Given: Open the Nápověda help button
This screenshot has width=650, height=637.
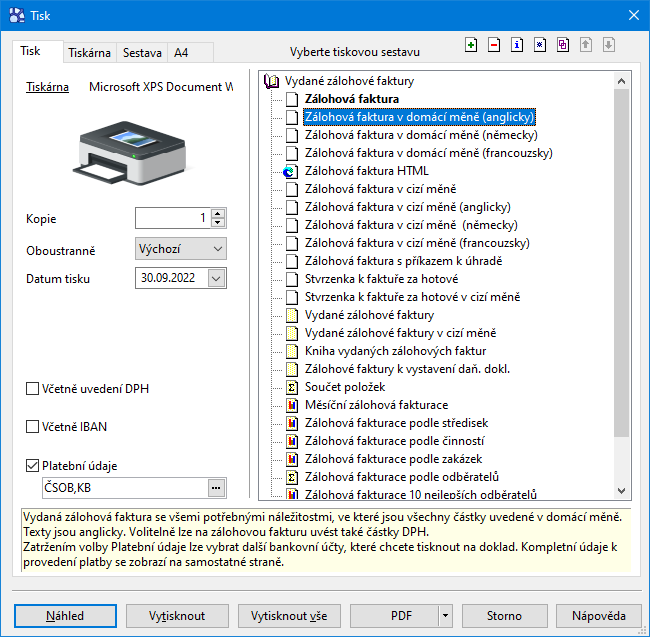Looking at the screenshot, I should [x=599, y=616].
